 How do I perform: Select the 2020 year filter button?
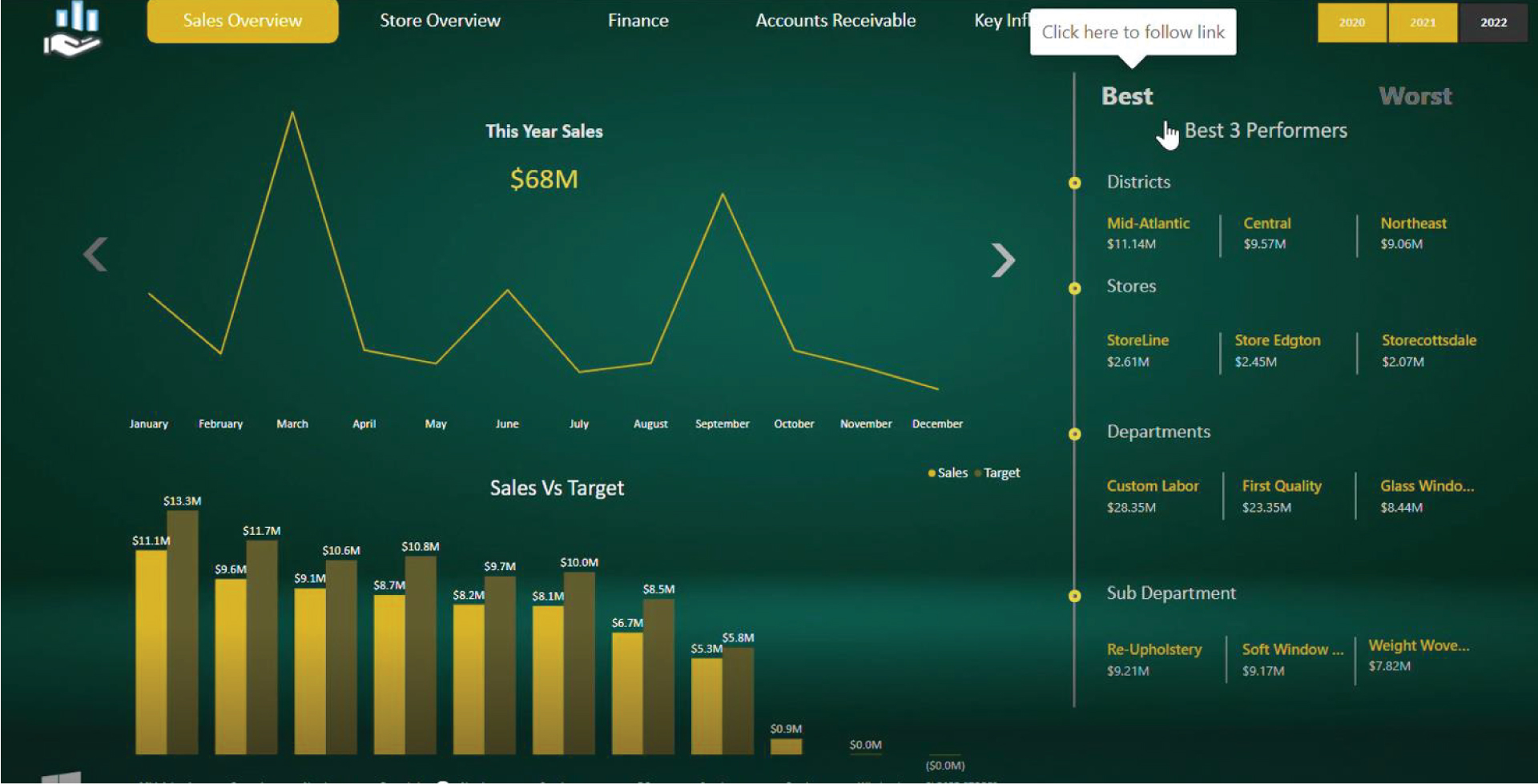1351,23
